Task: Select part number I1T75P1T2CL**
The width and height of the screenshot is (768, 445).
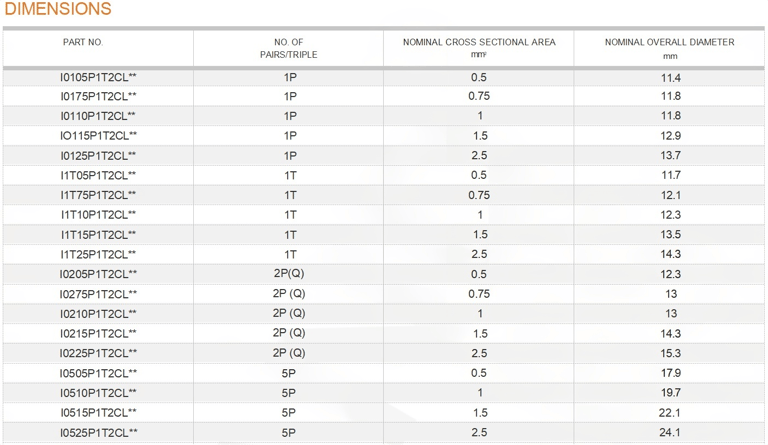Action: 98,195
